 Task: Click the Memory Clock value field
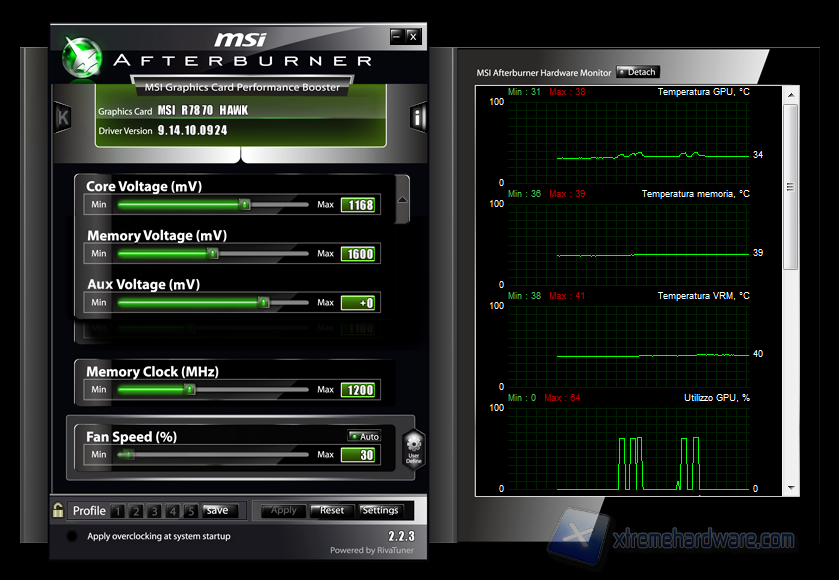[x=358, y=390]
